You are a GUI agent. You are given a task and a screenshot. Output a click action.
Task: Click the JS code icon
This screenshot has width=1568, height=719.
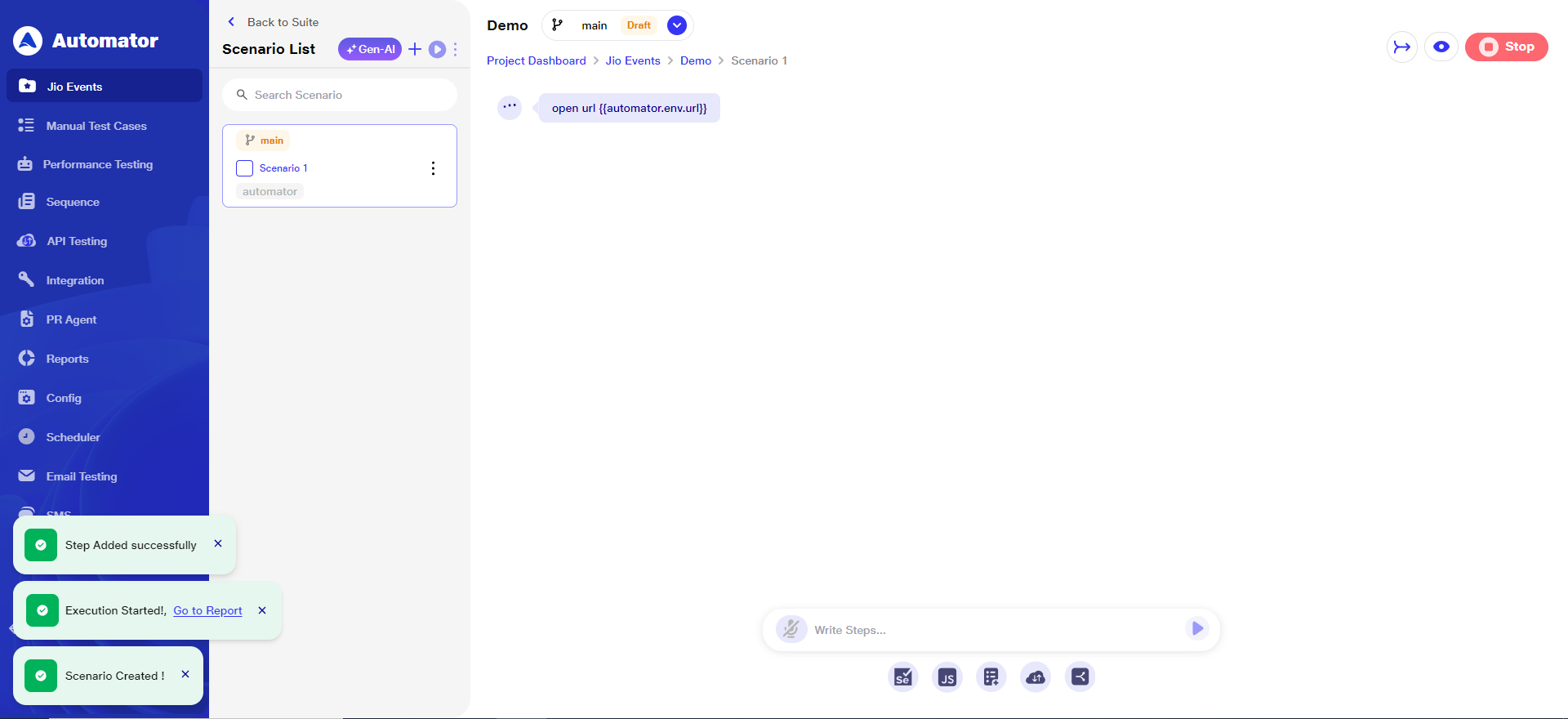click(947, 677)
